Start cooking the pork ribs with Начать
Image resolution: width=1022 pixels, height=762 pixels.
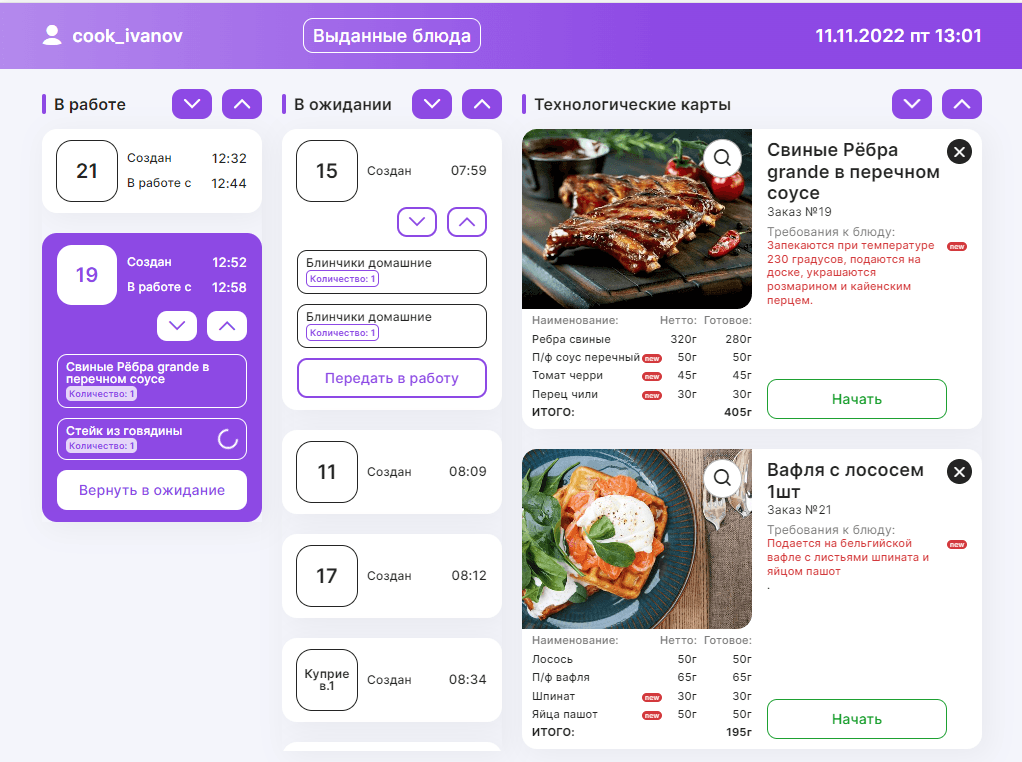click(x=856, y=399)
